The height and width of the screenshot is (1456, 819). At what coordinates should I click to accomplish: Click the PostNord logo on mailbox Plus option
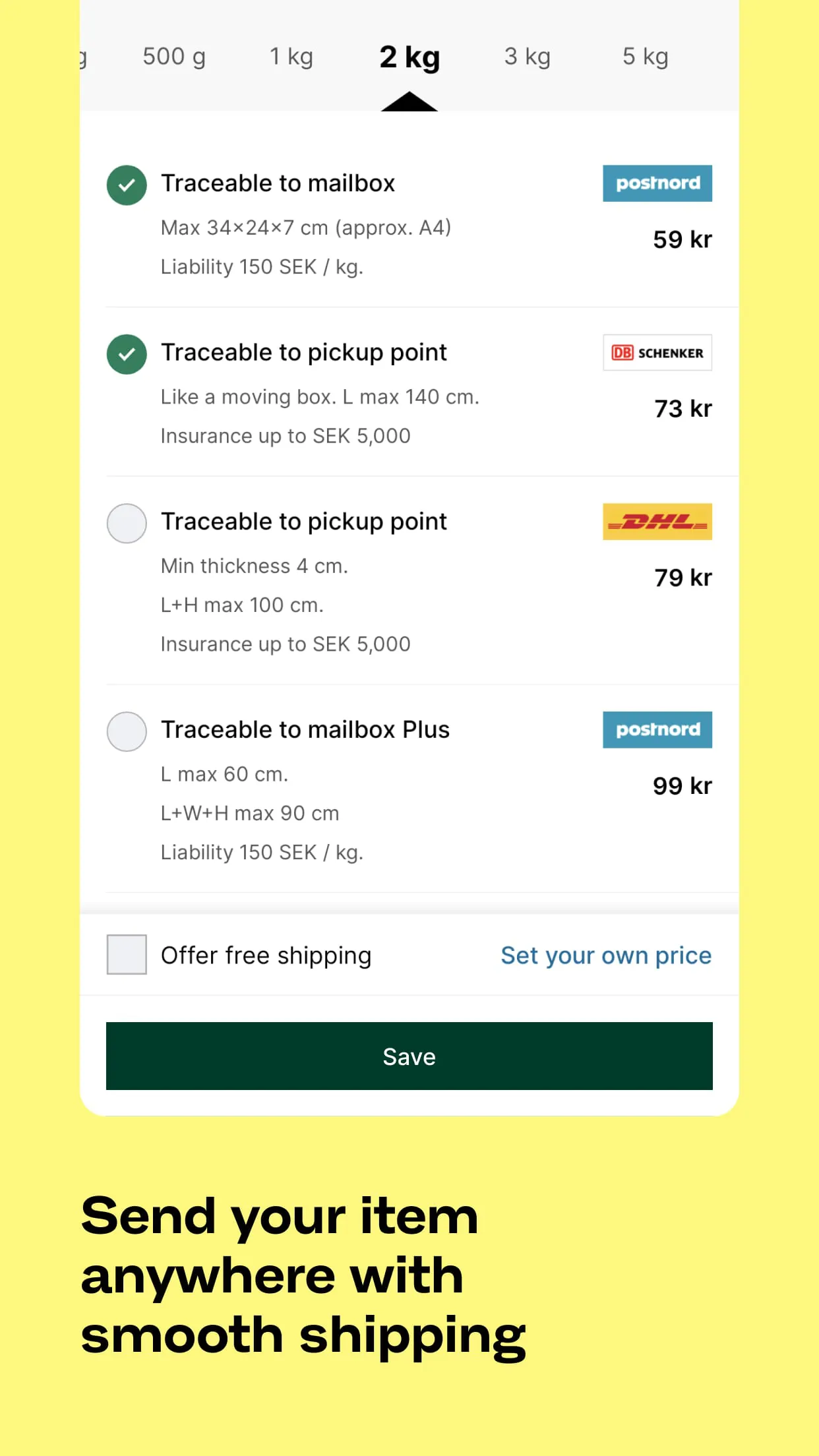[x=657, y=729]
